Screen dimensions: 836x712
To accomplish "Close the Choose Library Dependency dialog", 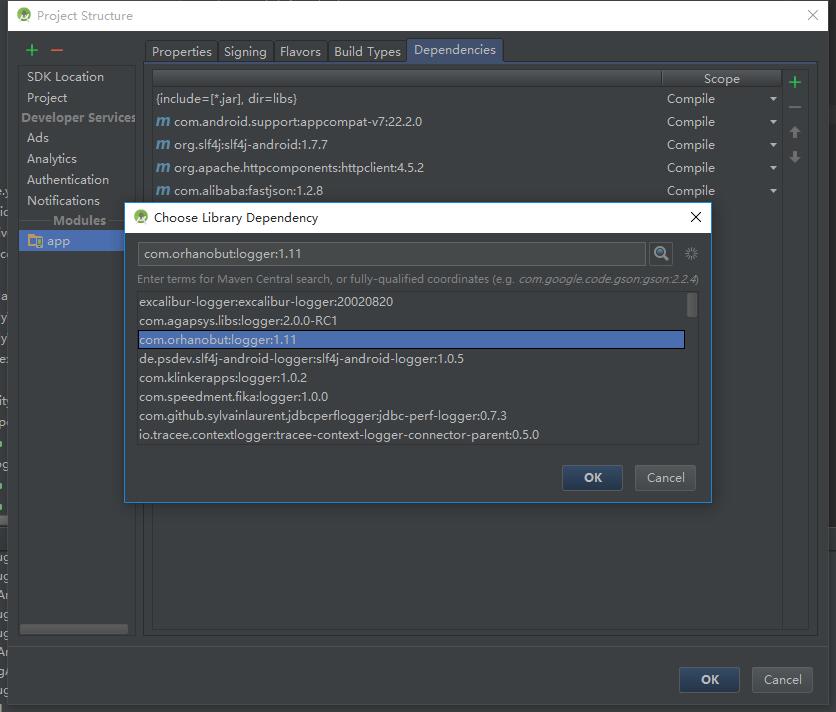I will [x=696, y=217].
